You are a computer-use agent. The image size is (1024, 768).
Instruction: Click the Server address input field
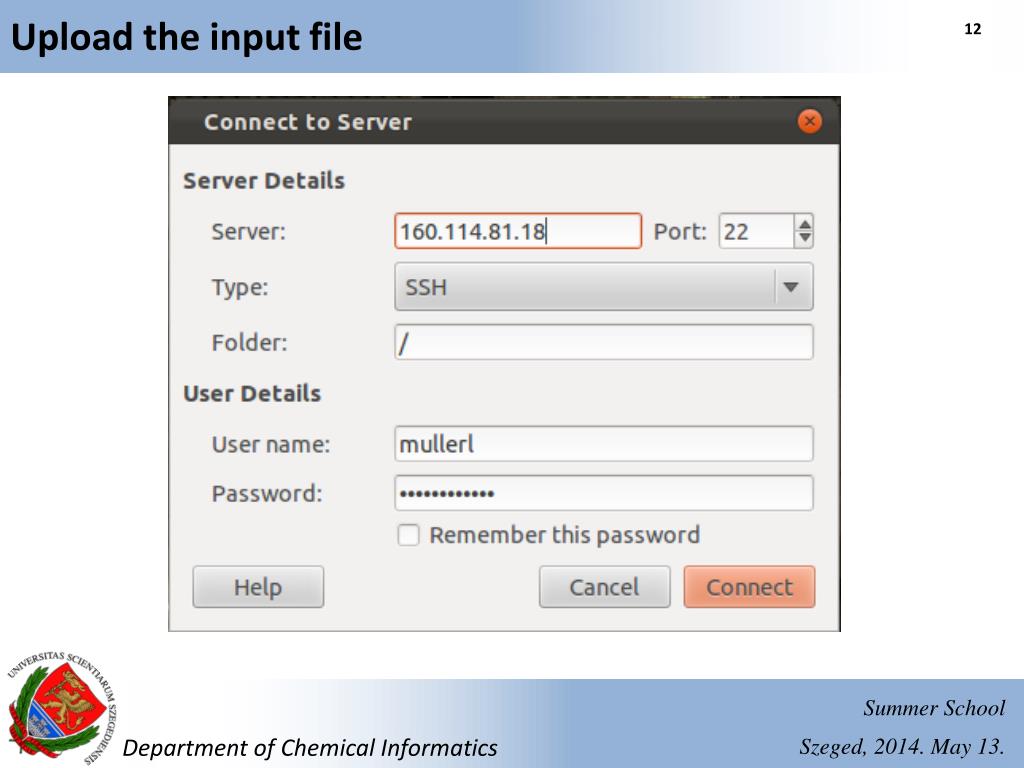tap(517, 231)
